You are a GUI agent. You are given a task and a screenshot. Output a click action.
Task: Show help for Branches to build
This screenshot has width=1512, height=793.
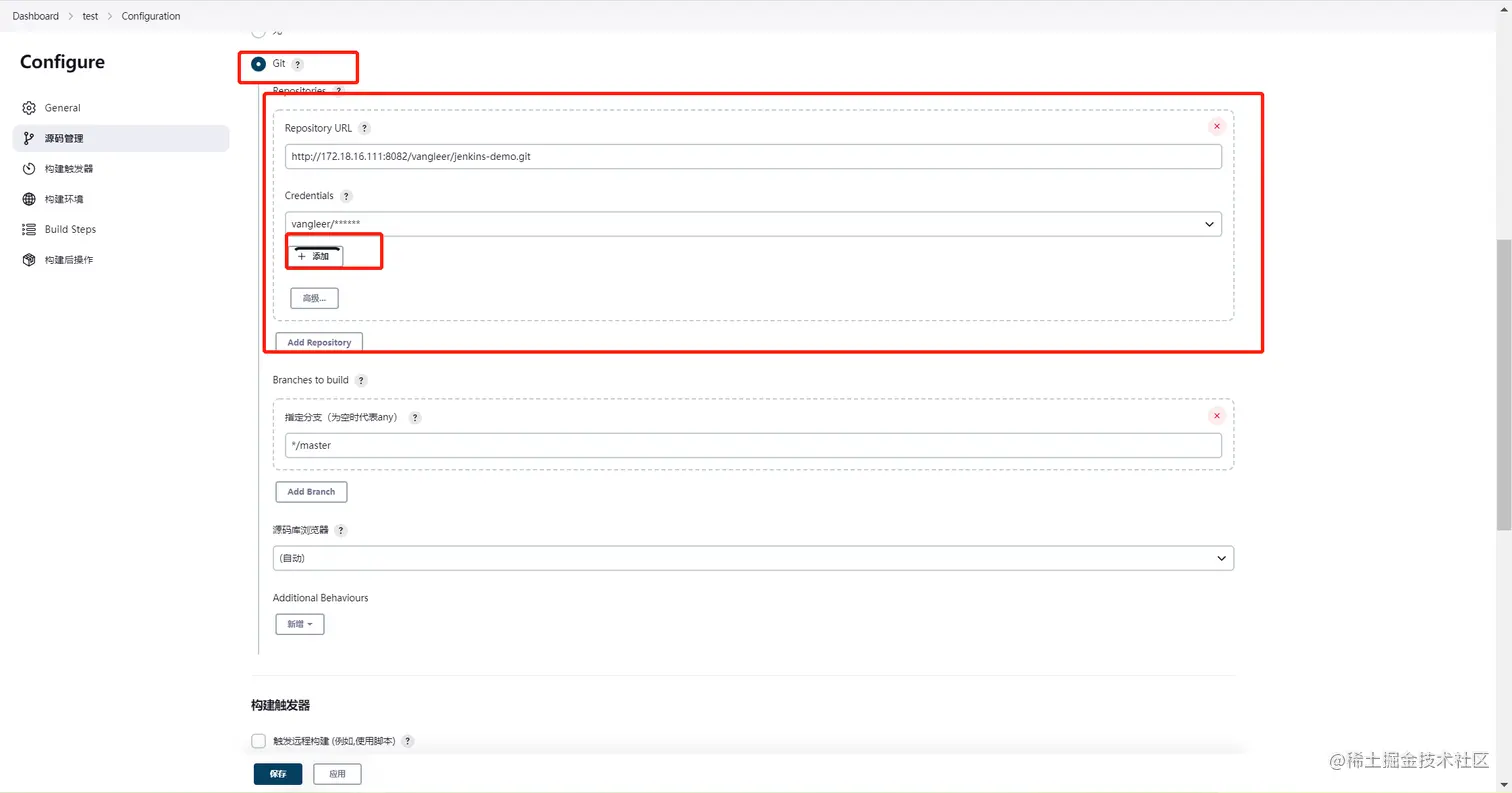point(361,380)
